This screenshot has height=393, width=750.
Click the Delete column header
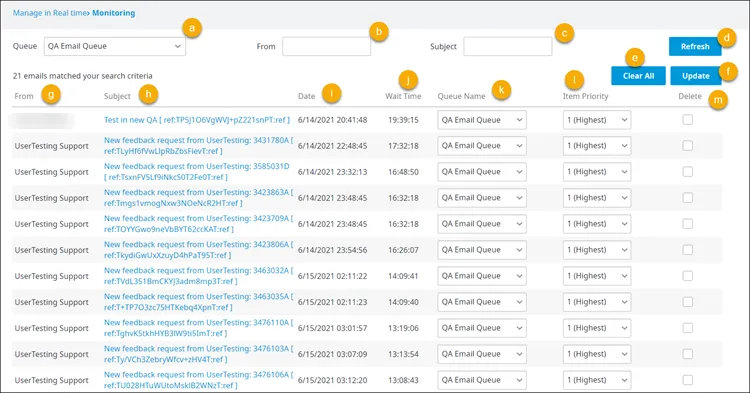690,96
